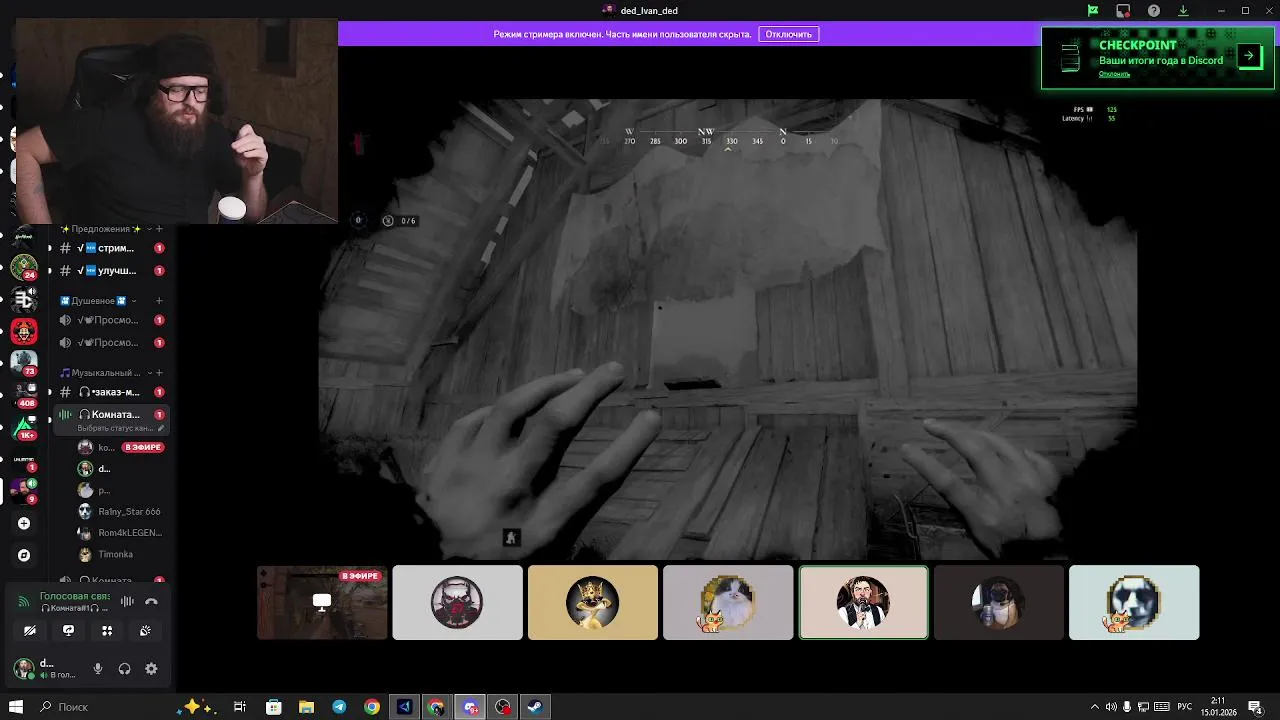Viewport: 1280px width, 720px height.
Task: Open the server with 1K+ badge
Action: (24, 427)
